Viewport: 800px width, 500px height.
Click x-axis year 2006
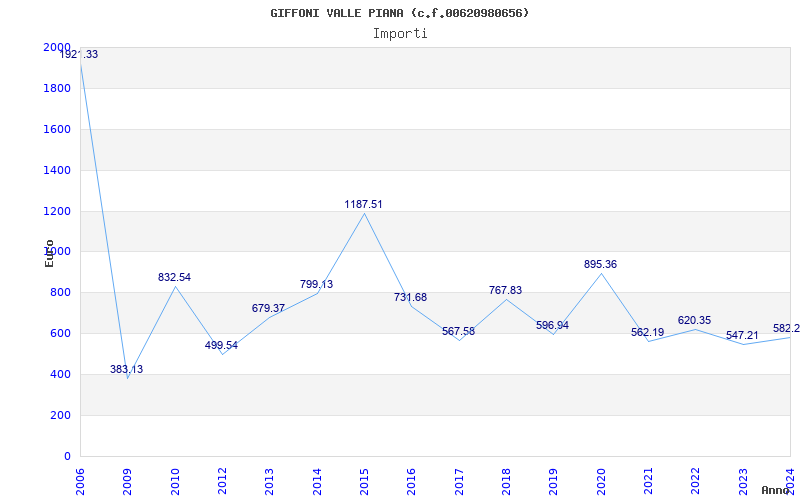coord(80,482)
